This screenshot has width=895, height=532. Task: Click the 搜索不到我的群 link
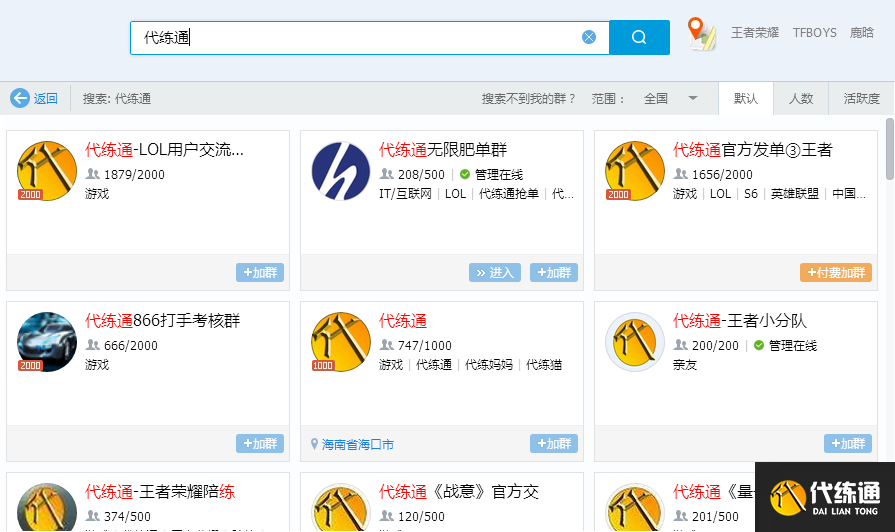click(x=529, y=99)
